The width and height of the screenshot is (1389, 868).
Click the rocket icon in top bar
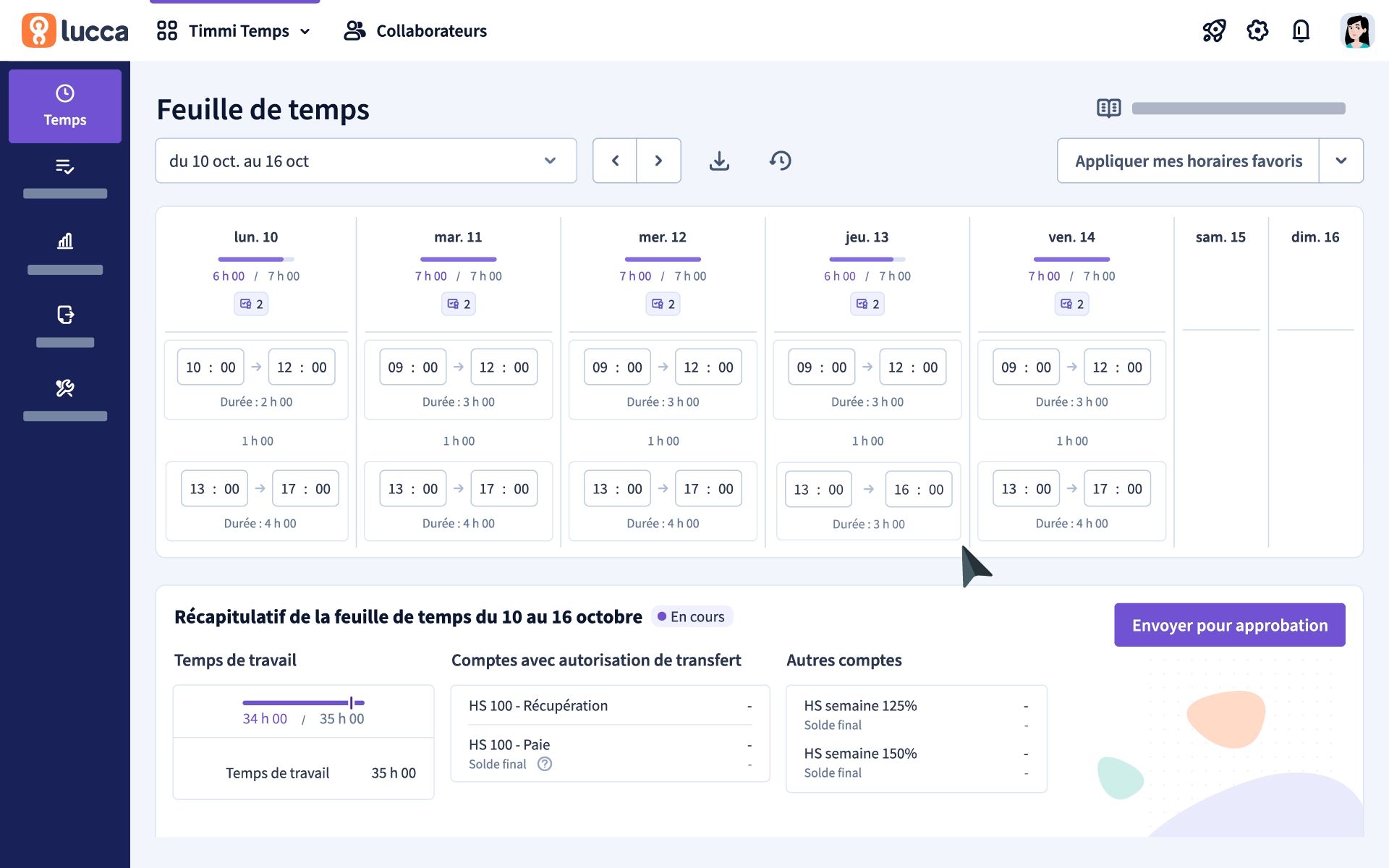coord(1214,30)
